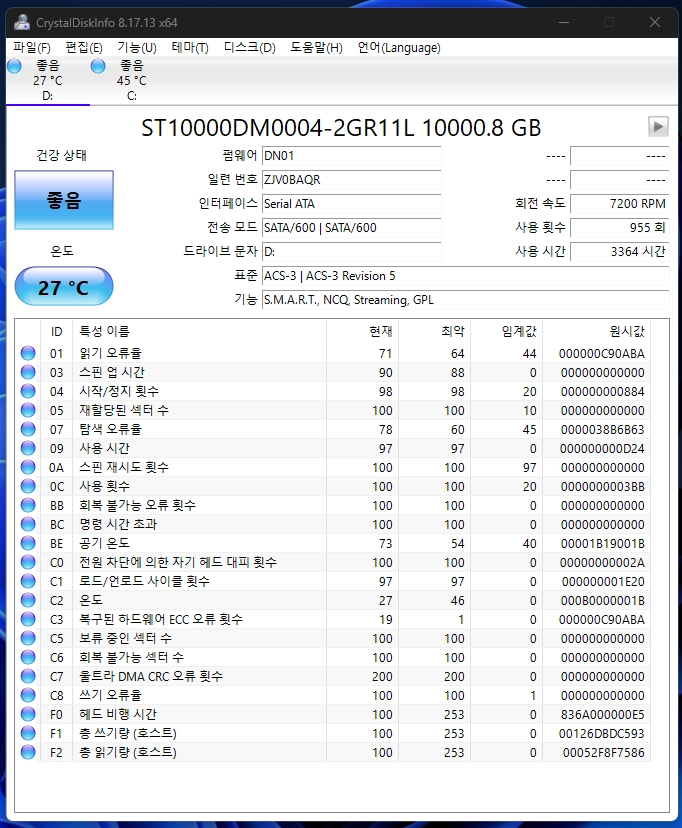The image size is (682, 828).
Task: Click the blue status dot for attribute BC
Action: [x=28, y=524]
